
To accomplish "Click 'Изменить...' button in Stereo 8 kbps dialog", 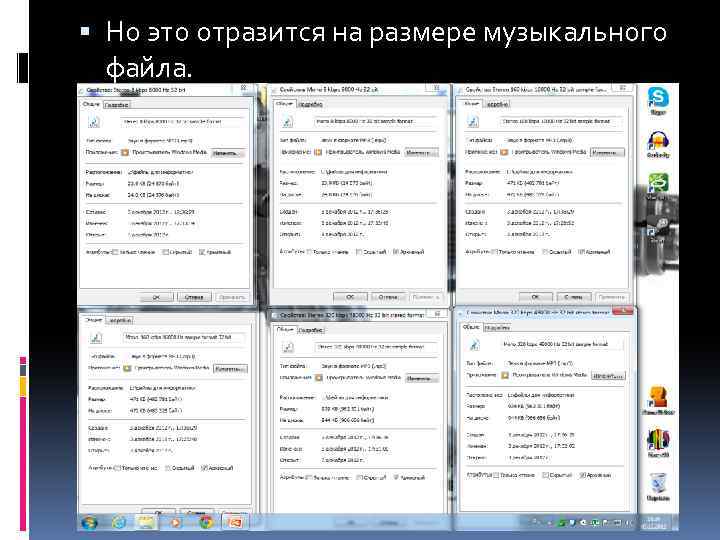I will [x=228, y=153].
